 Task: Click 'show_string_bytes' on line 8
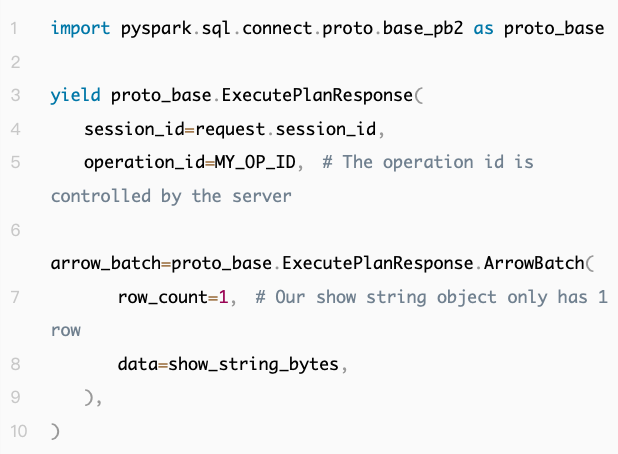click(253, 365)
